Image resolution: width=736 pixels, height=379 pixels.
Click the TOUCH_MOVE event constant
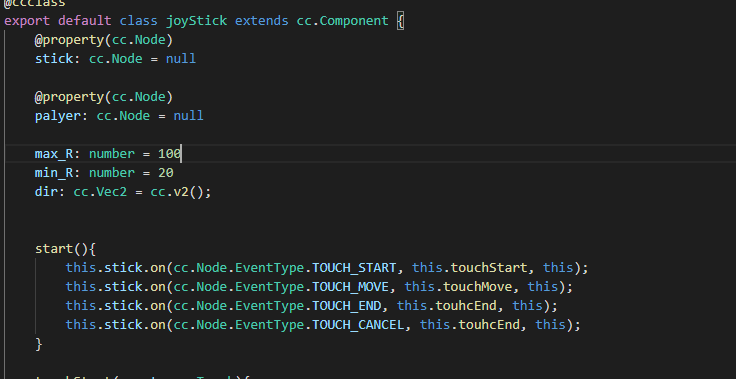(350, 286)
